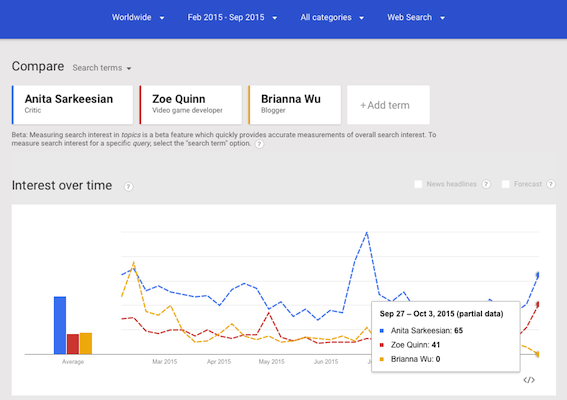Enable the News headlines checkbox
The image size is (567, 400).
418,184
